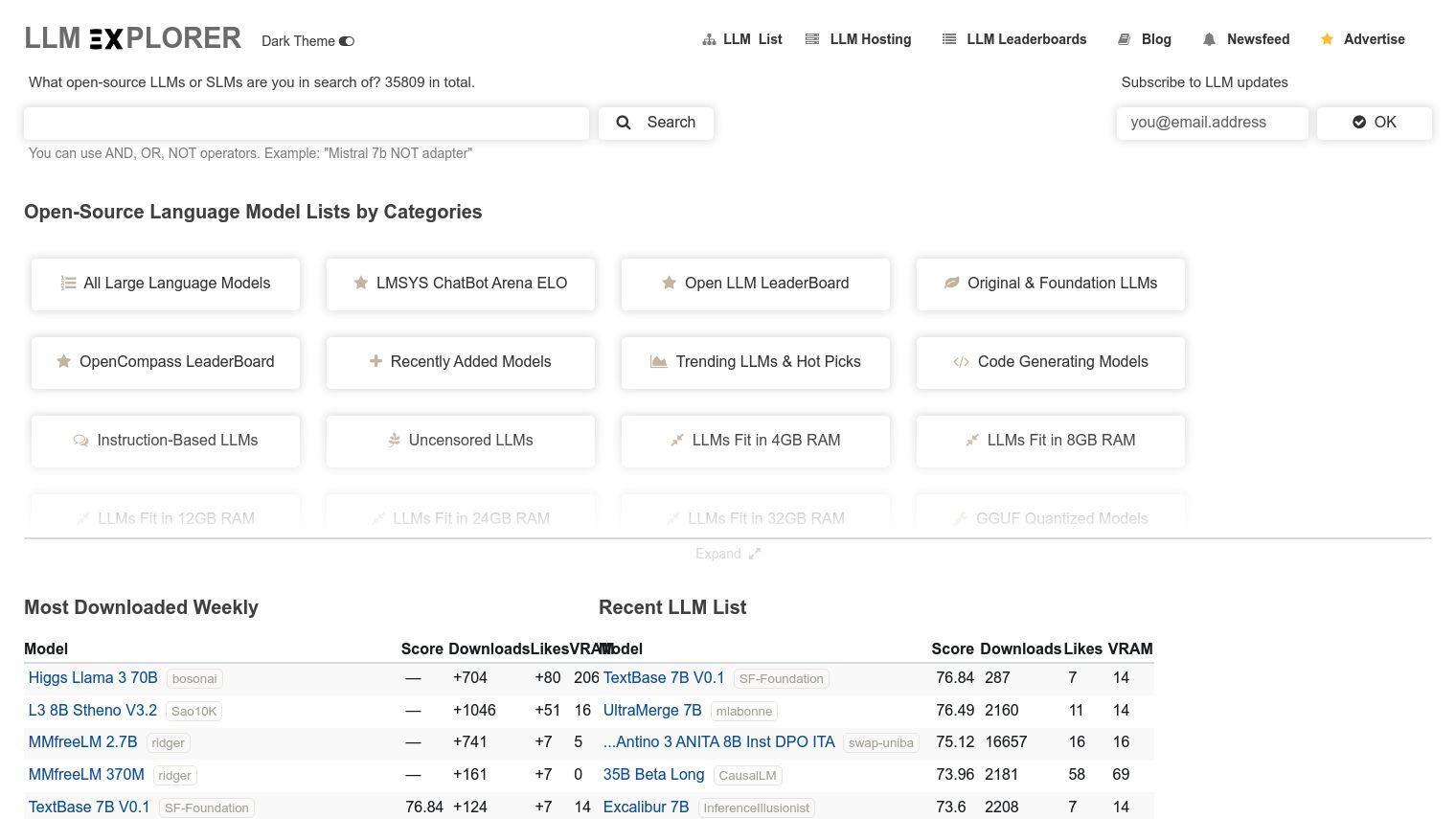Open MMfreeLM 370M model link
The image size is (1456, 819).
(x=86, y=775)
